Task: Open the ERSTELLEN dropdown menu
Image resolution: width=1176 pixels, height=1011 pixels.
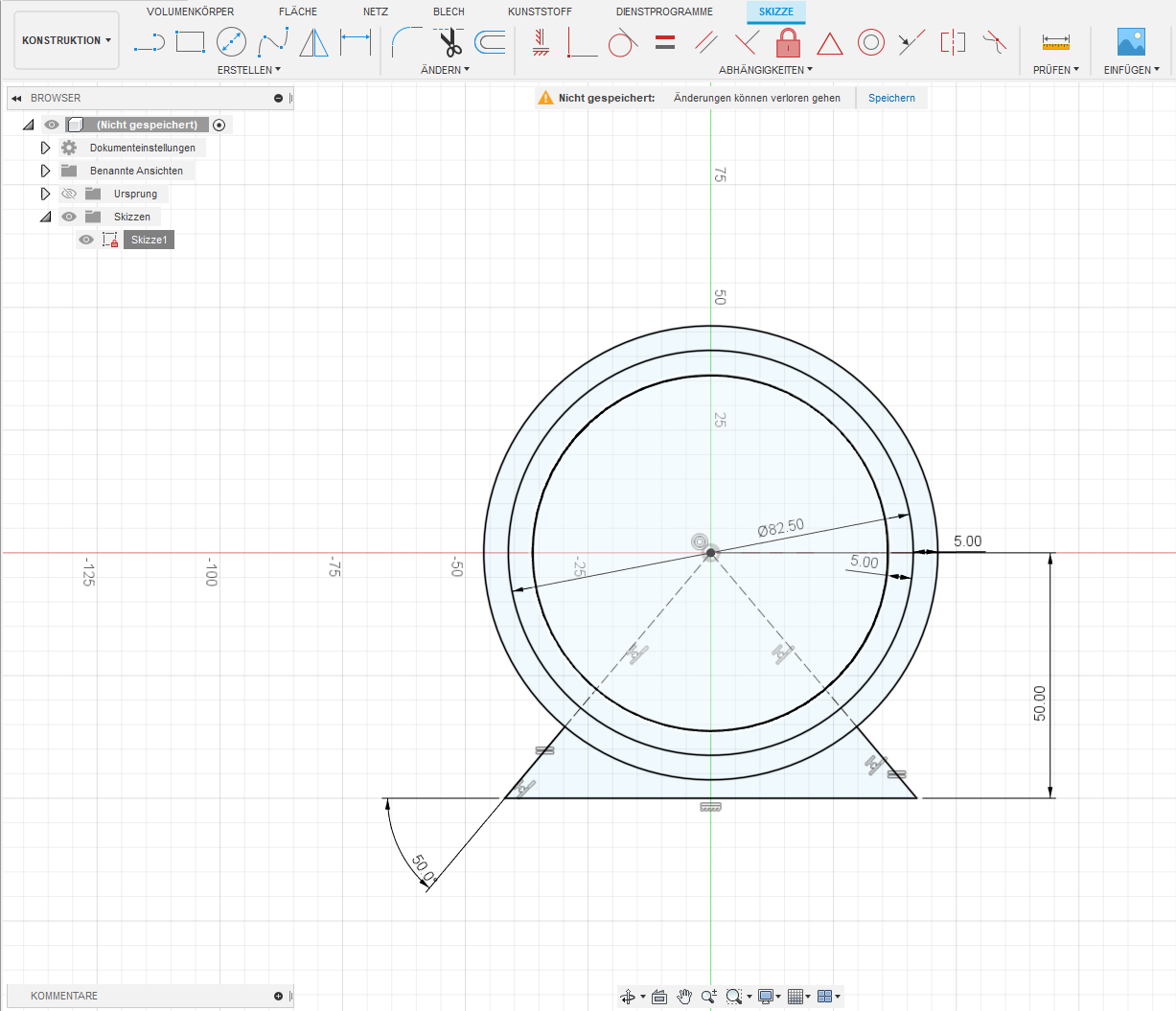Action: [x=248, y=70]
